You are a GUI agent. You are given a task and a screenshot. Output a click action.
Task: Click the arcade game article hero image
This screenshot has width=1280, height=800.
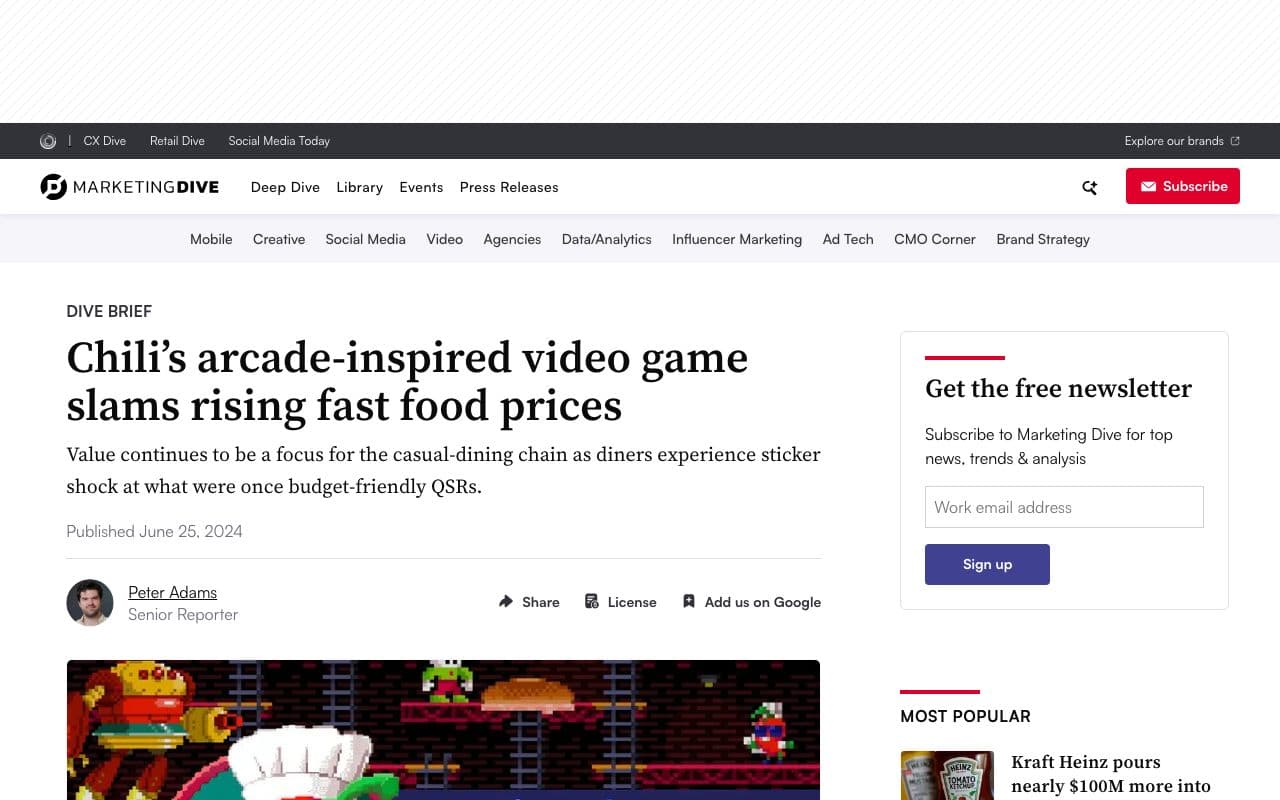[x=443, y=730]
